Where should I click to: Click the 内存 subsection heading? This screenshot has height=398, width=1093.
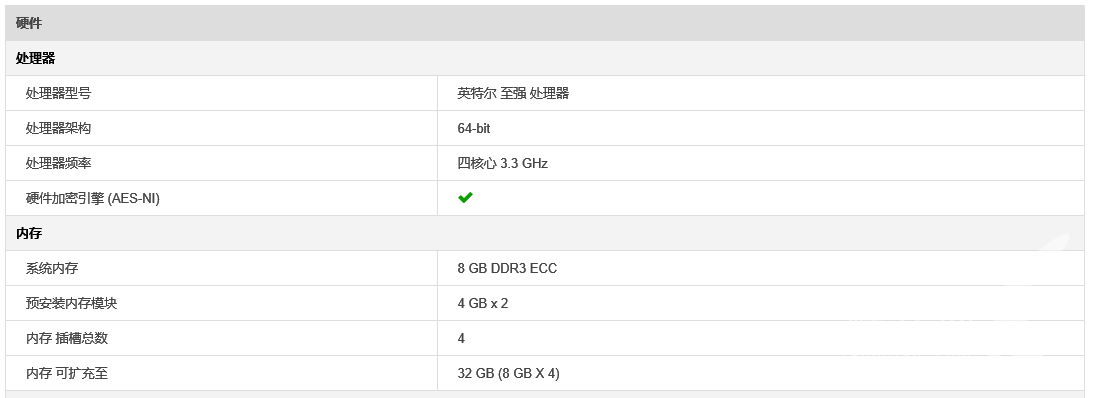click(x=545, y=234)
